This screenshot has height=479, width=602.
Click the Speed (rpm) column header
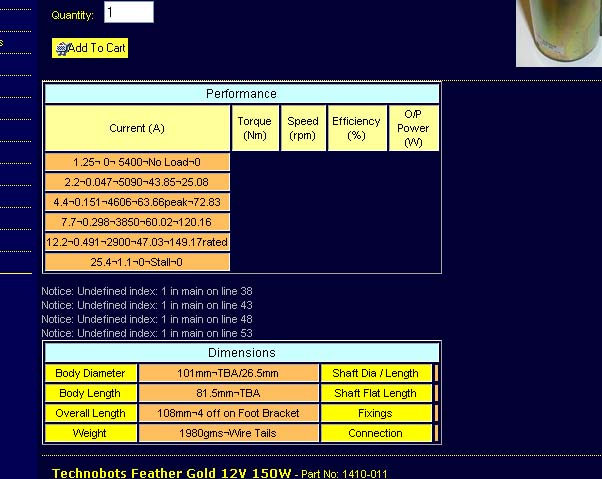[302, 128]
